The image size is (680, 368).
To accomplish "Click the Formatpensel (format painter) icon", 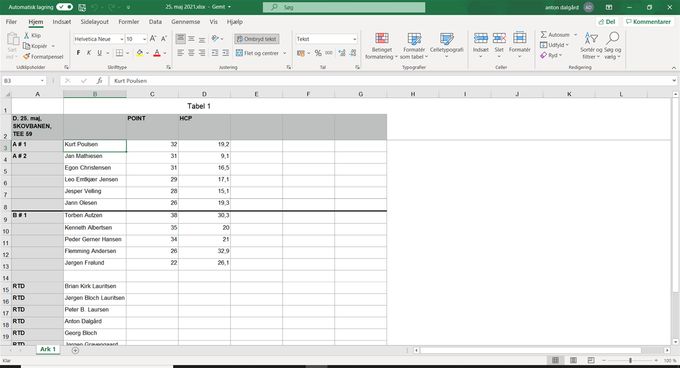I will 26,57.
